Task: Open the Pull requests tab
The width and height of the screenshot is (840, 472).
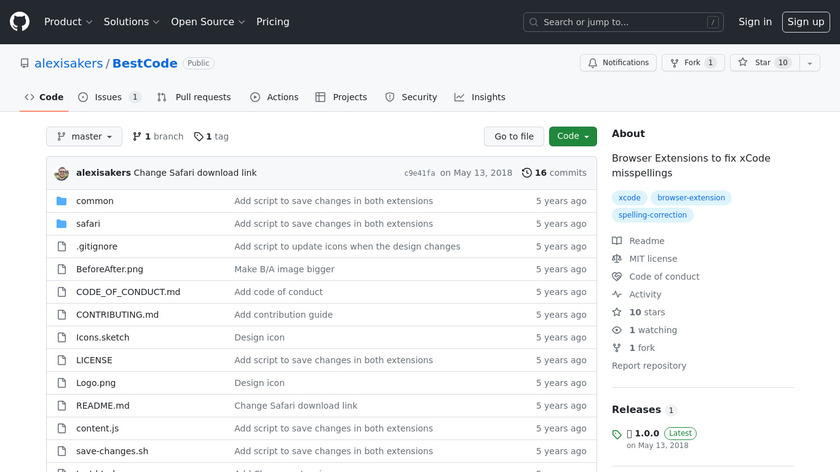Action: [x=194, y=97]
